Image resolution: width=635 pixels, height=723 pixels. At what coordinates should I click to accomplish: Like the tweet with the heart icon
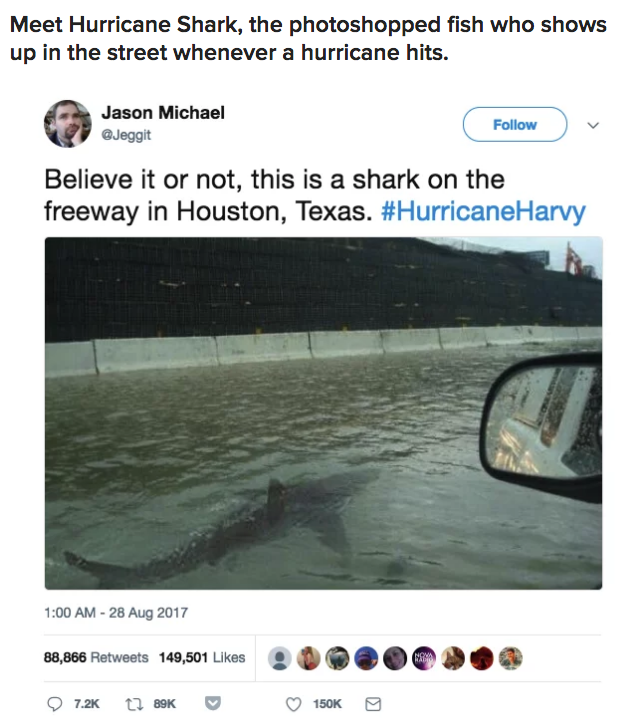[x=295, y=704]
